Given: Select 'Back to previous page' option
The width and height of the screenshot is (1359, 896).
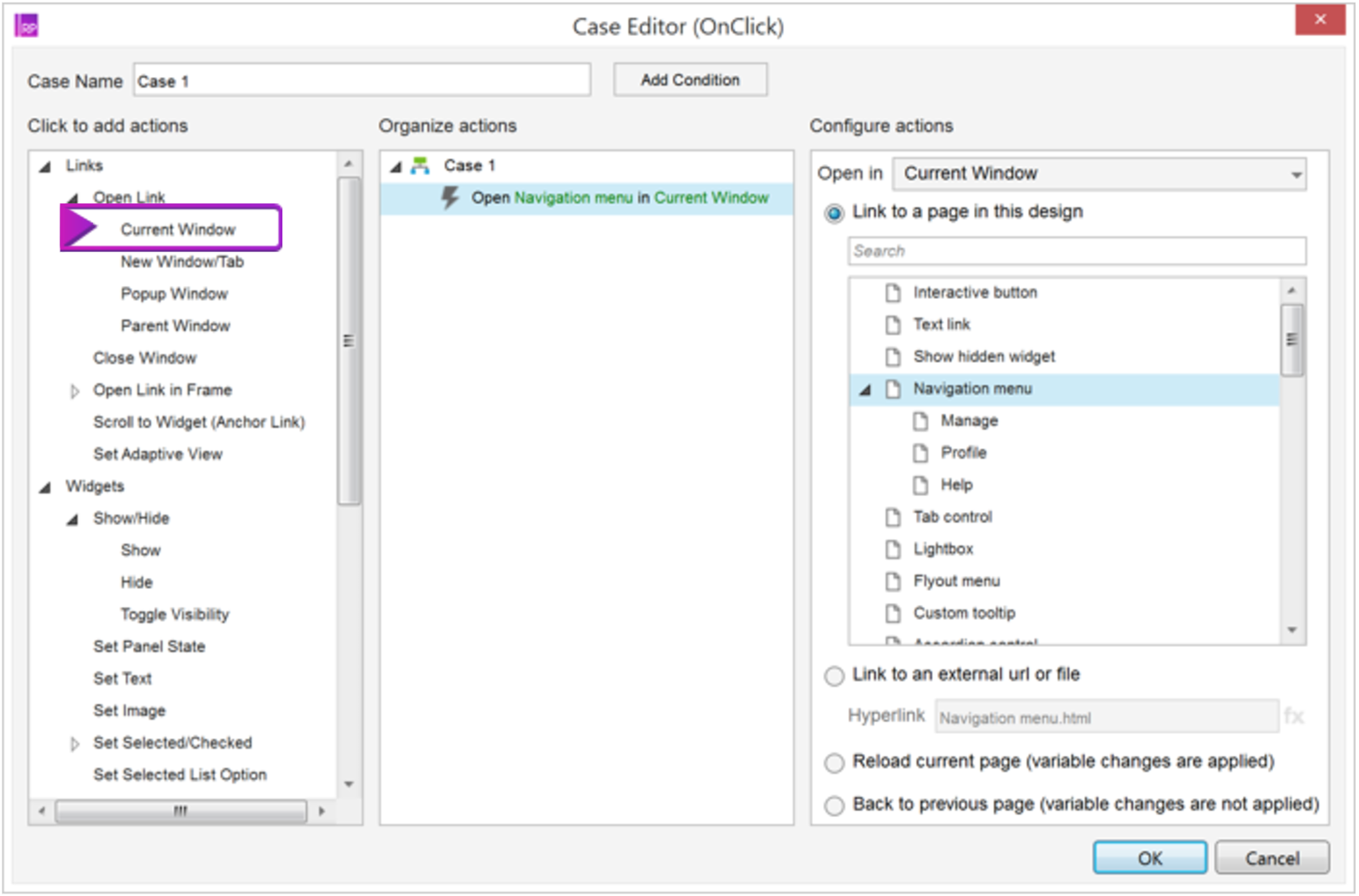Looking at the screenshot, I should click(835, 805).
